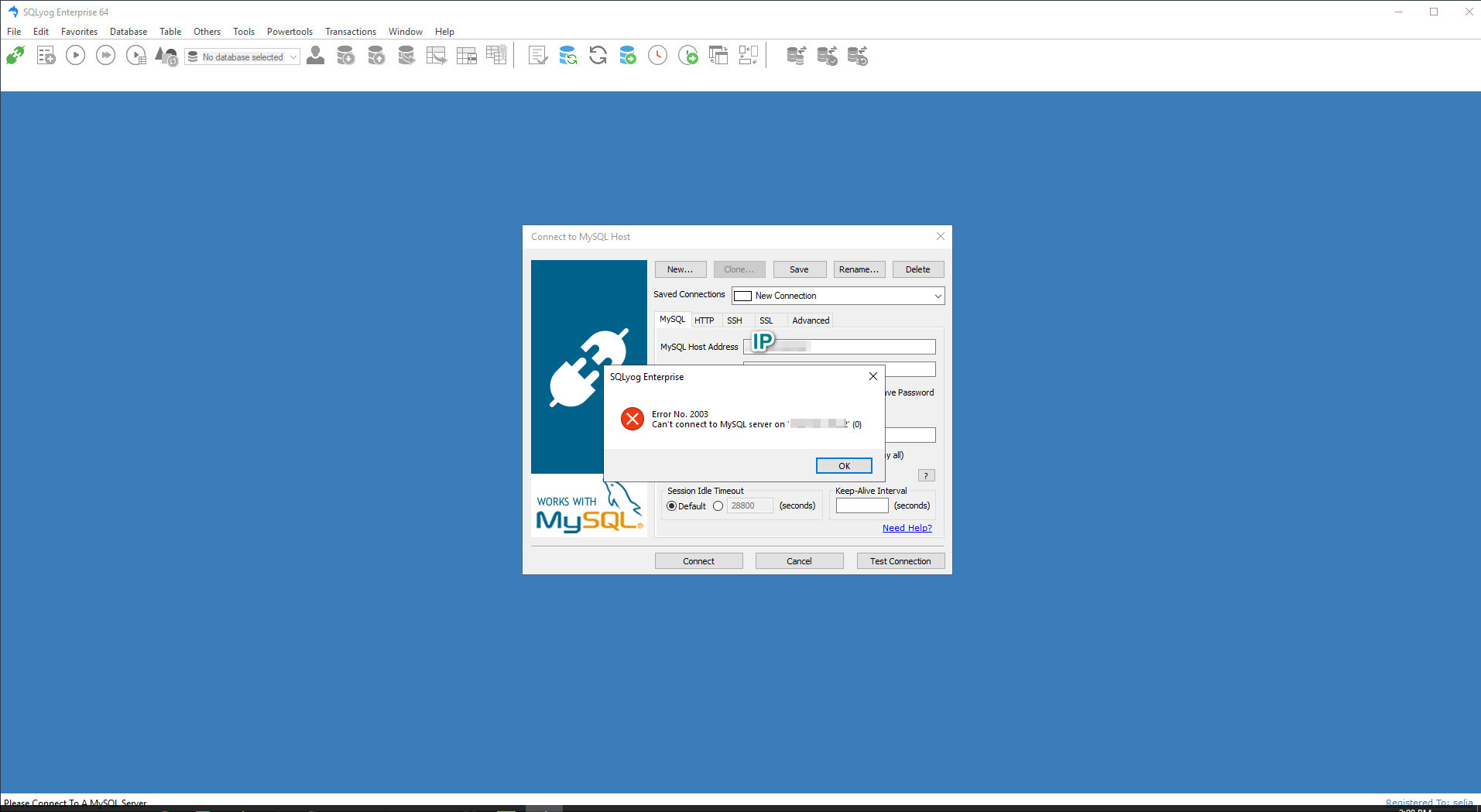The width and height of the screenshot is (1481, 812).
Task: Select the Default session idle timeout radio
Action: (x=671, y=505)
